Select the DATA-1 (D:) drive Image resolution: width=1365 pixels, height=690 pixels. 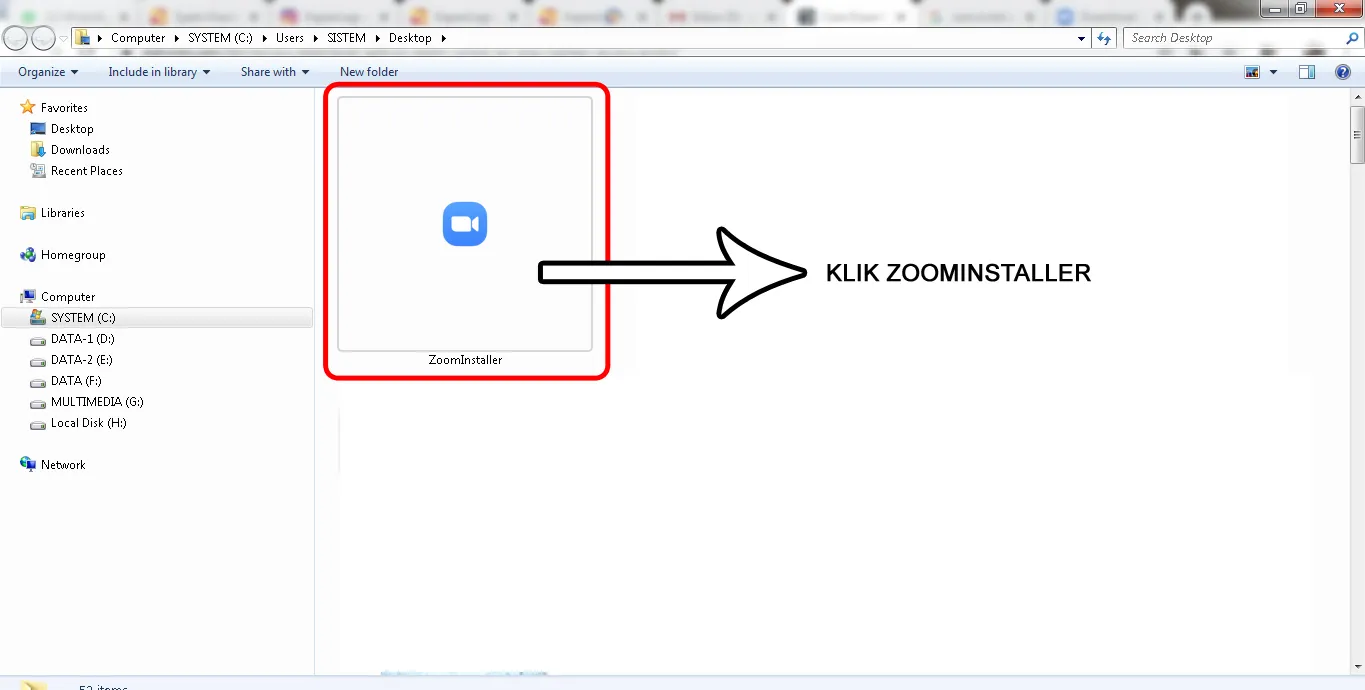(82, 338)
